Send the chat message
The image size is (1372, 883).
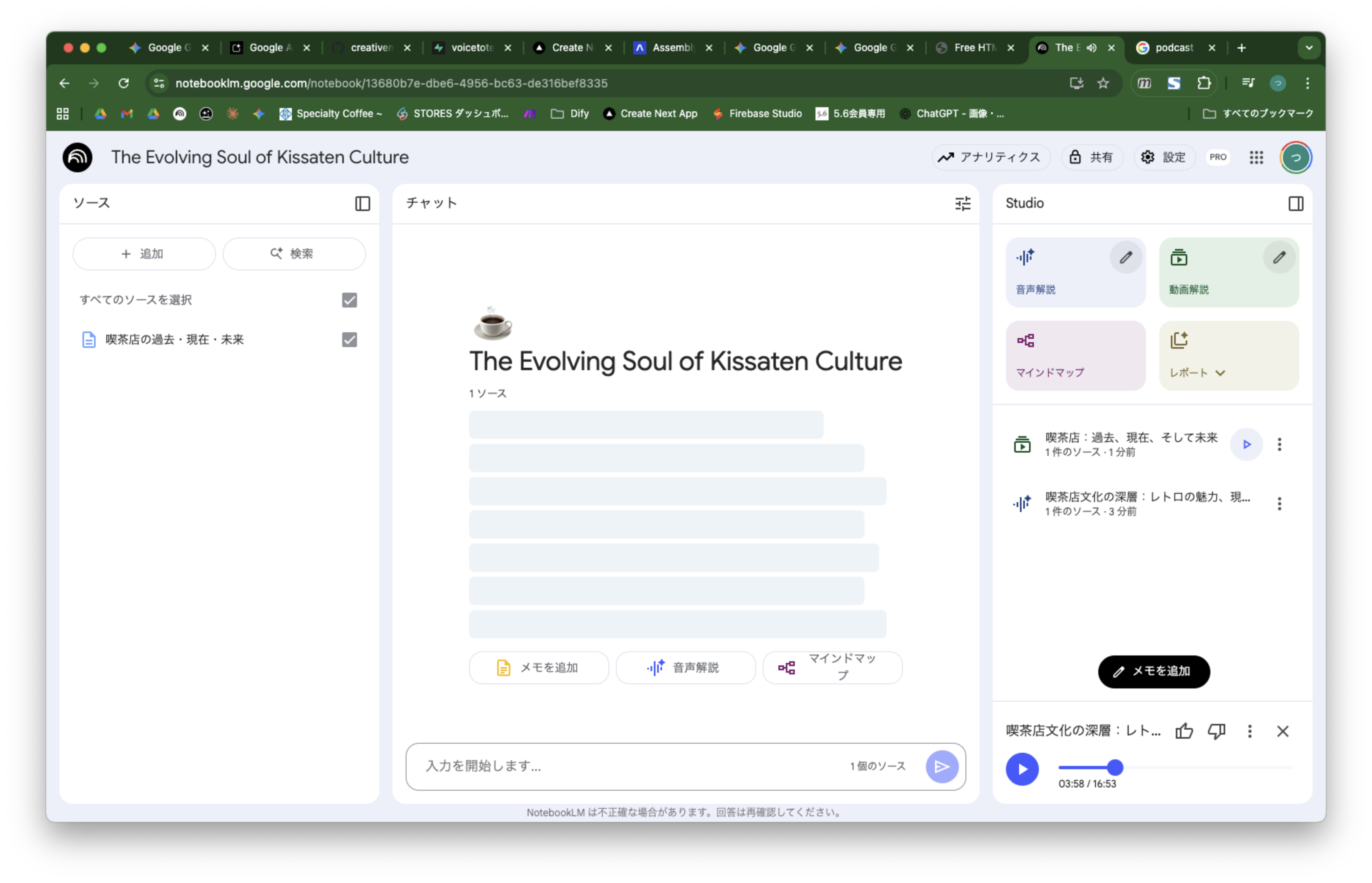pyautogui.click(x=942, y=767)
